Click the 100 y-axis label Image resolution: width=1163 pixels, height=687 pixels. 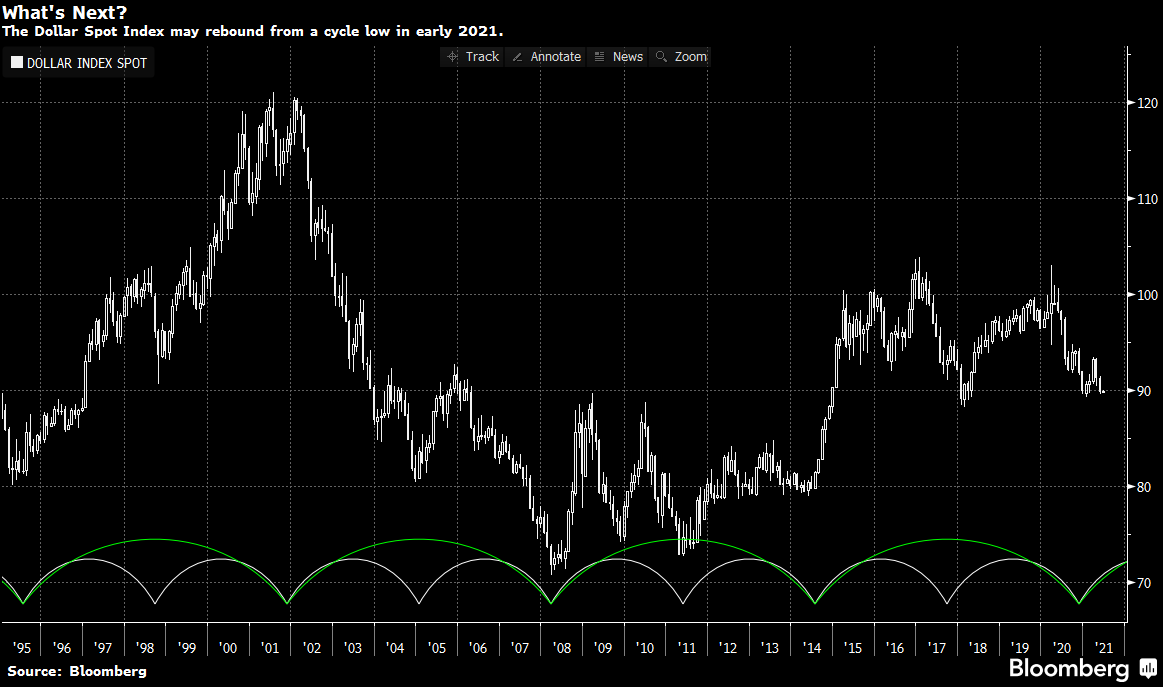click(1147, 295)
